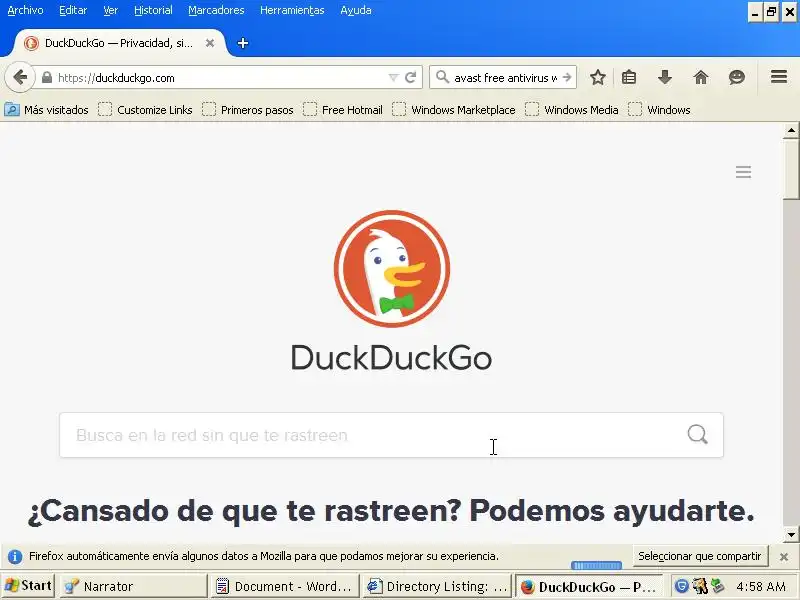Click system tray clock 4:58 AM

(x=761, y=587)
